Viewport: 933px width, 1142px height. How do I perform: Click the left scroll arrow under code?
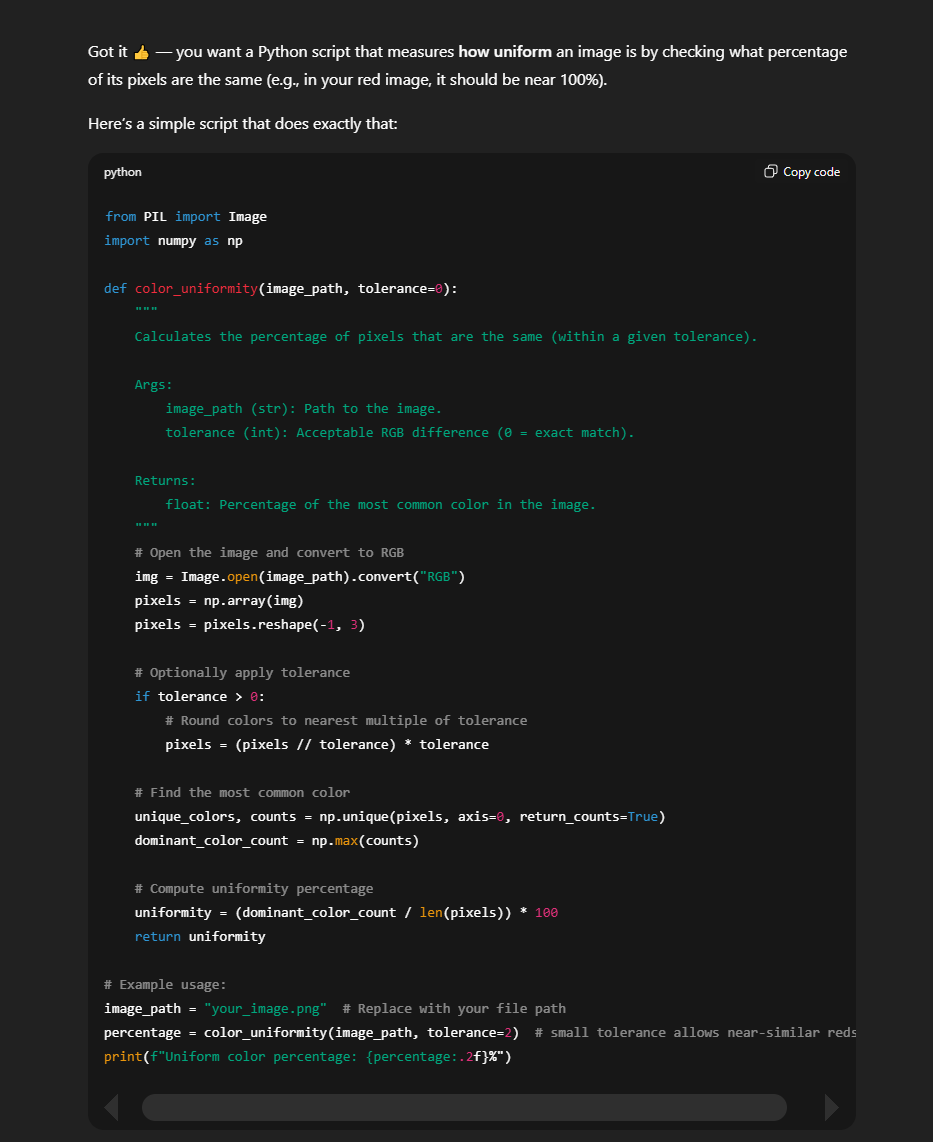pyautogui.click(x=111, y=1107)
